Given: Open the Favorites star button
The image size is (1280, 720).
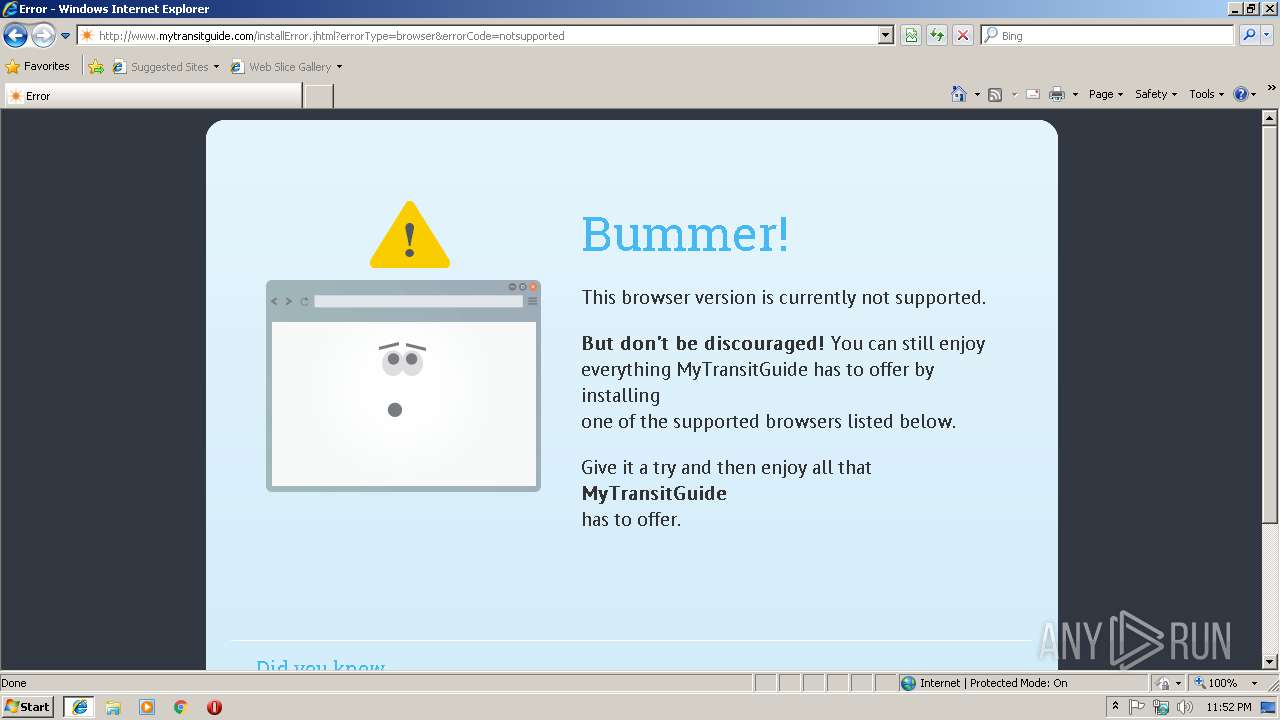Looking at the screenshot, I should point(38,67).
